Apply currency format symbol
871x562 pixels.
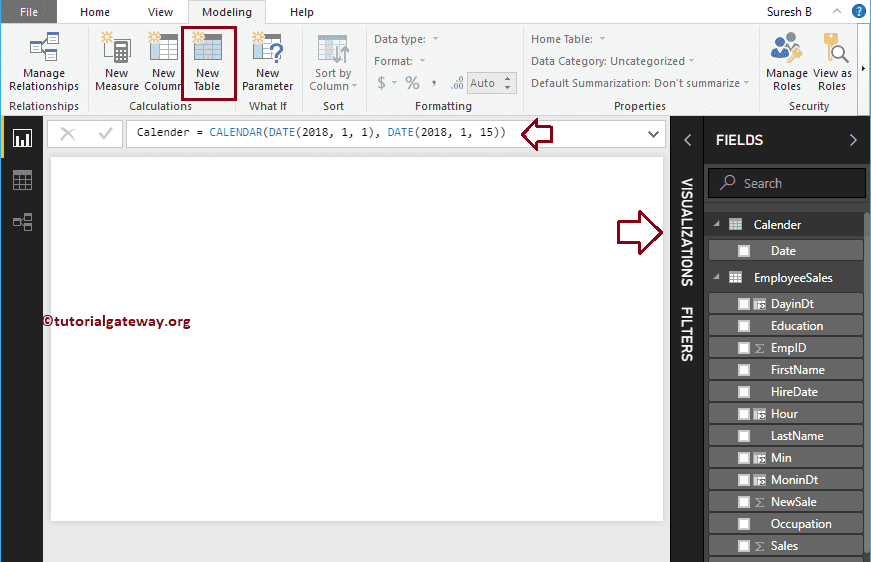coord(381,83)
